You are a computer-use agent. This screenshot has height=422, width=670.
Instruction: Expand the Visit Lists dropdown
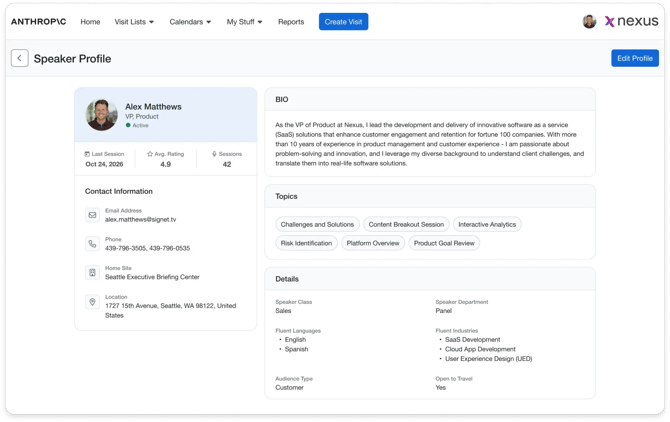tap(134, 21)
